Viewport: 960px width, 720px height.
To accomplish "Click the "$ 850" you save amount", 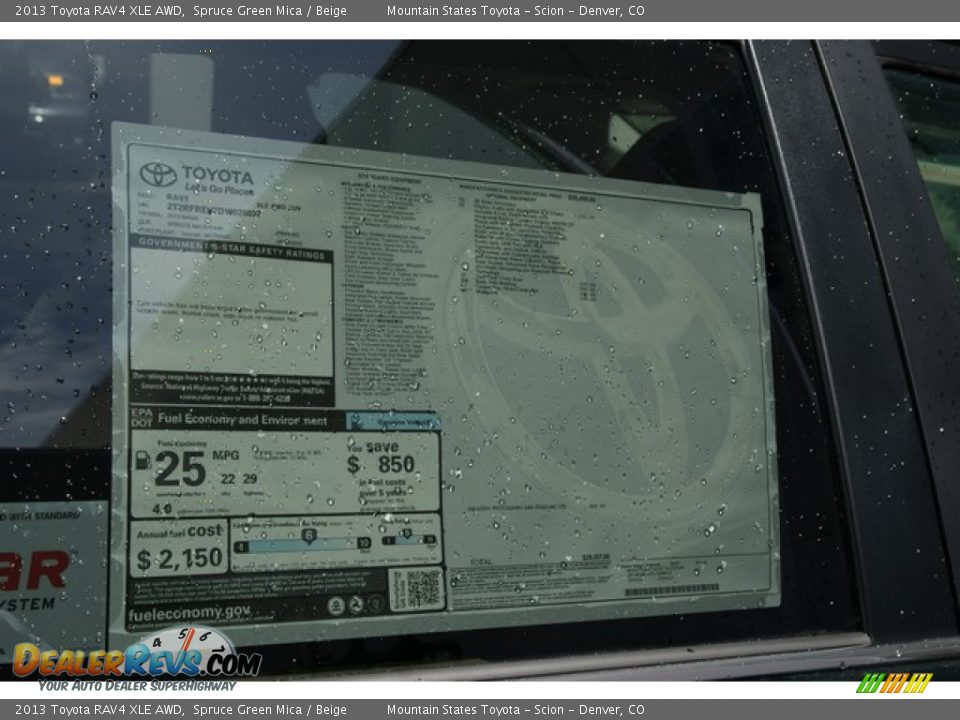I will click(381, 465).
